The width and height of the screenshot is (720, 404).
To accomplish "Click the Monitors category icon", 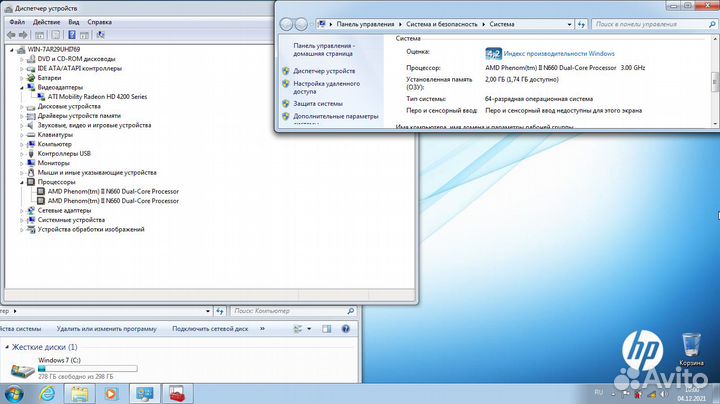I will [31, 163].
